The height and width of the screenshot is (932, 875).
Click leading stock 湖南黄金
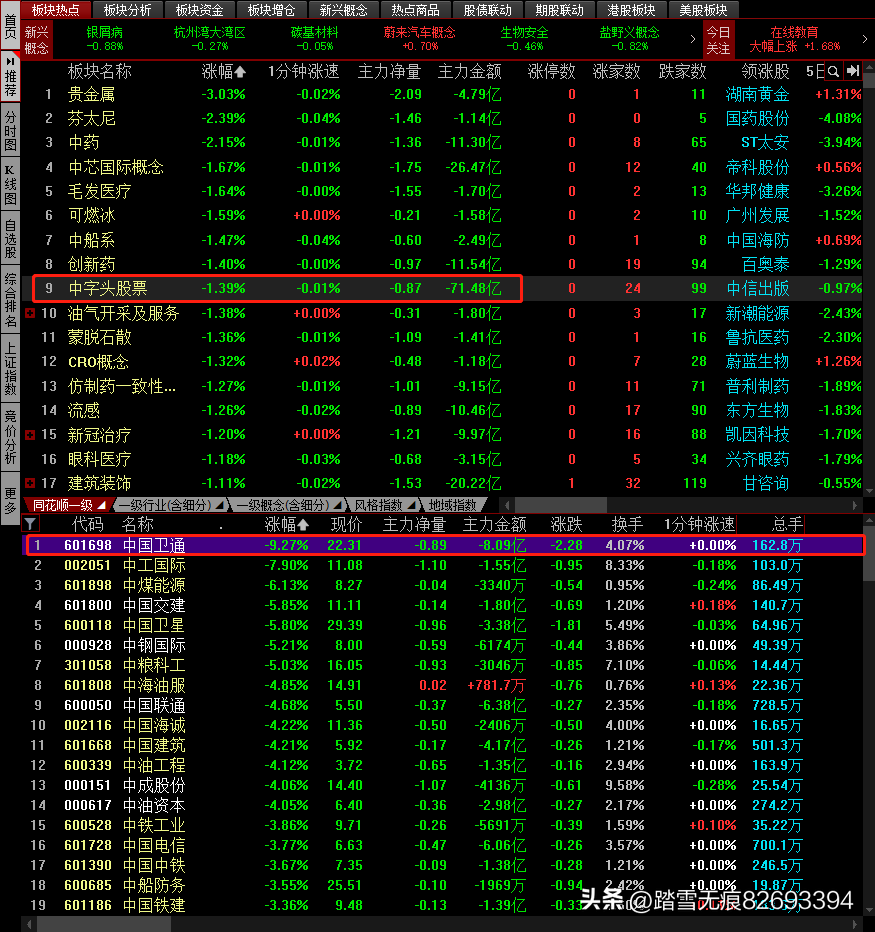[x=757, y=95]
